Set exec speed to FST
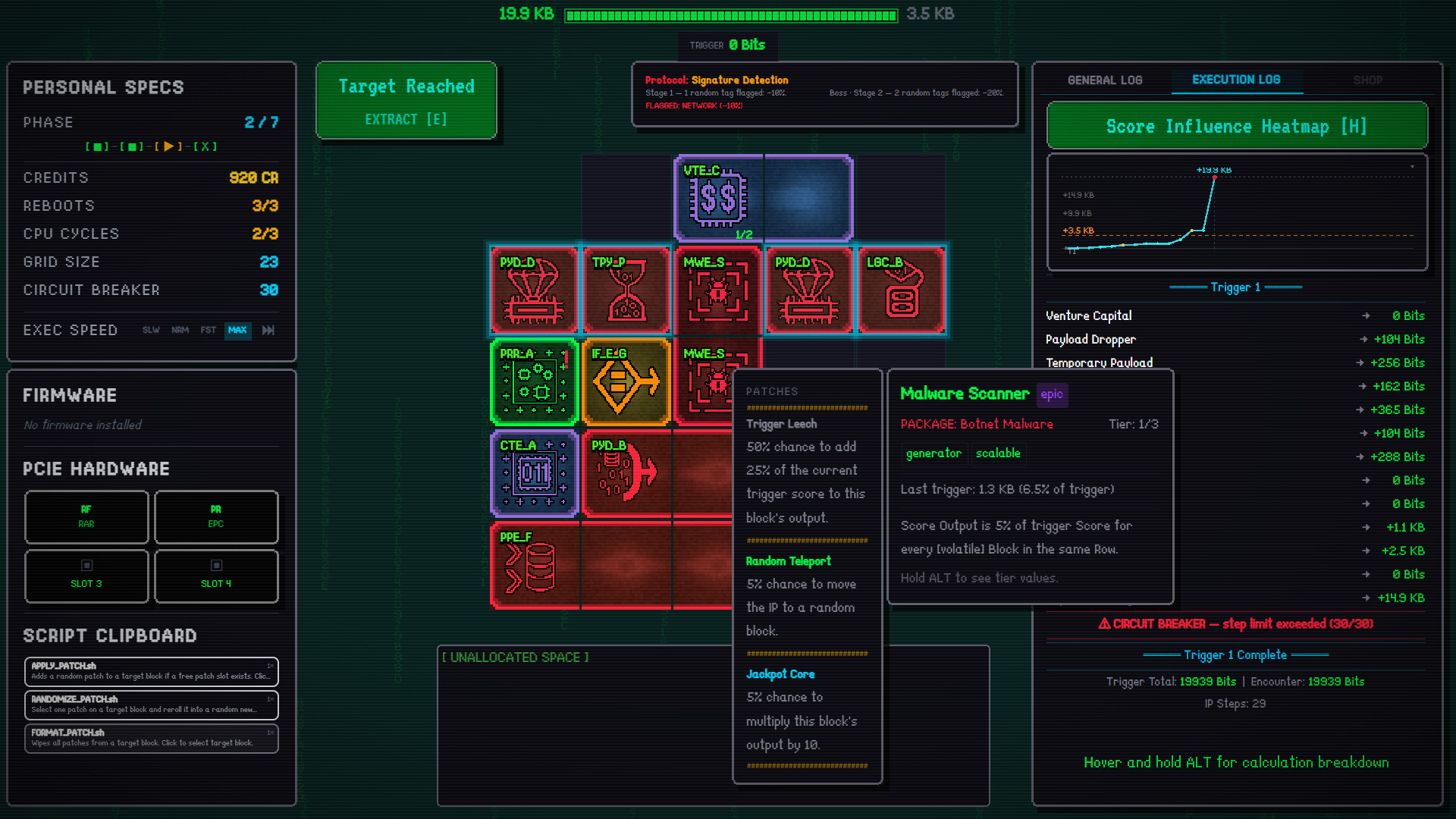The width and height of the screenshot is (1456, 819). click(x=208, y=330)
